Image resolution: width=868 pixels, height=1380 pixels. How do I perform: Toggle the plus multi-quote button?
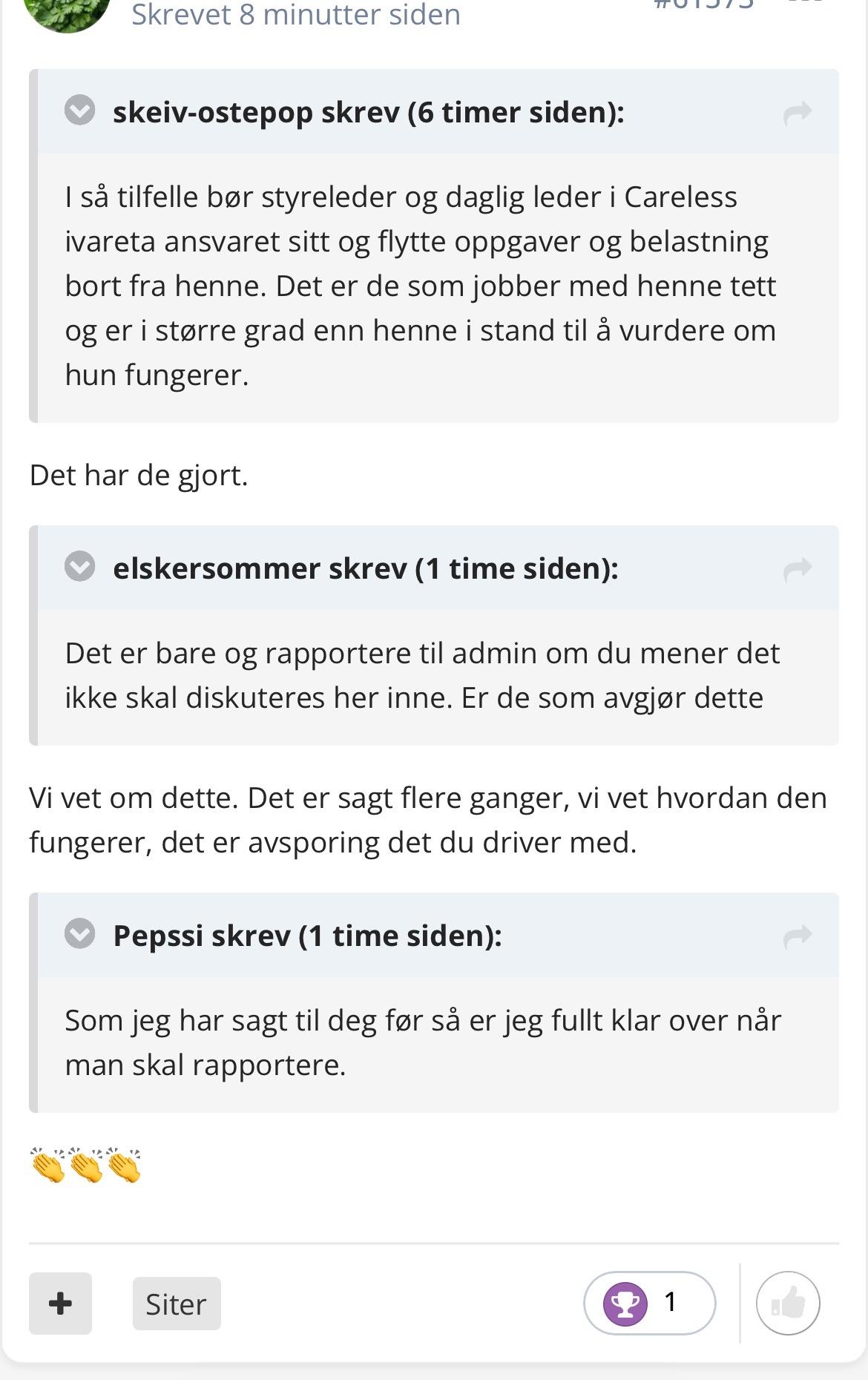coord(60,1304)
